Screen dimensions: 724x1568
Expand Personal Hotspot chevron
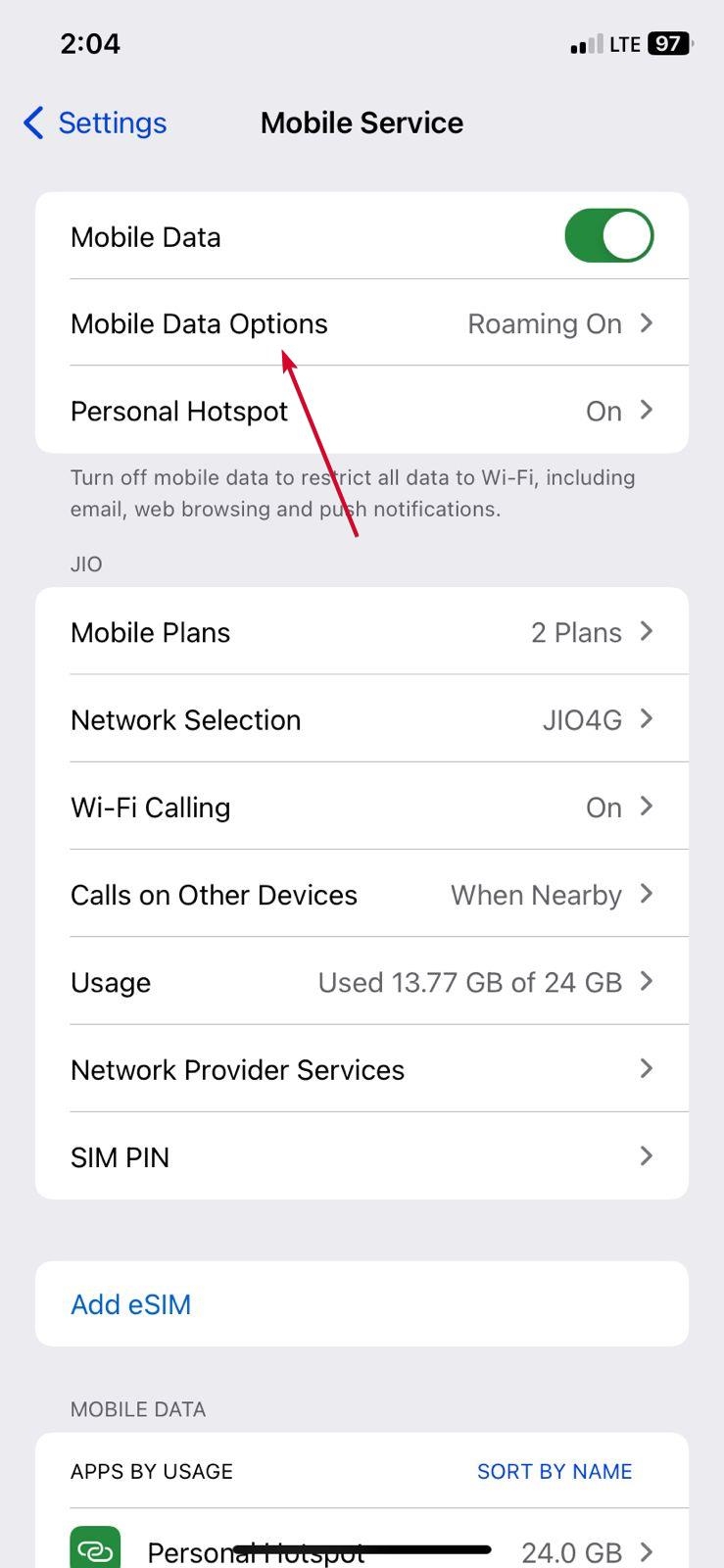(646, 411)
